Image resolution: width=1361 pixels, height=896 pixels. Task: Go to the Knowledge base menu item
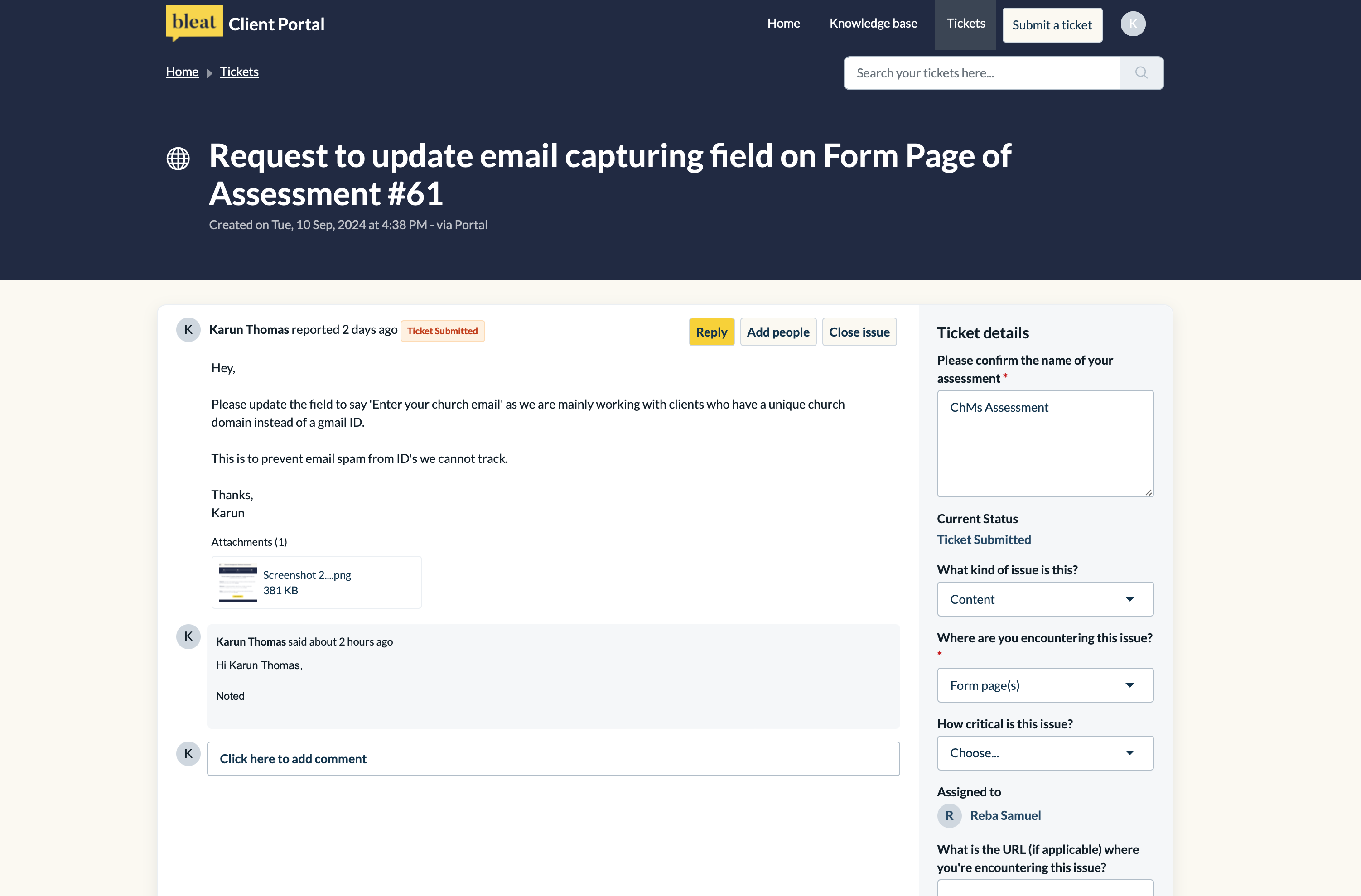873,24
